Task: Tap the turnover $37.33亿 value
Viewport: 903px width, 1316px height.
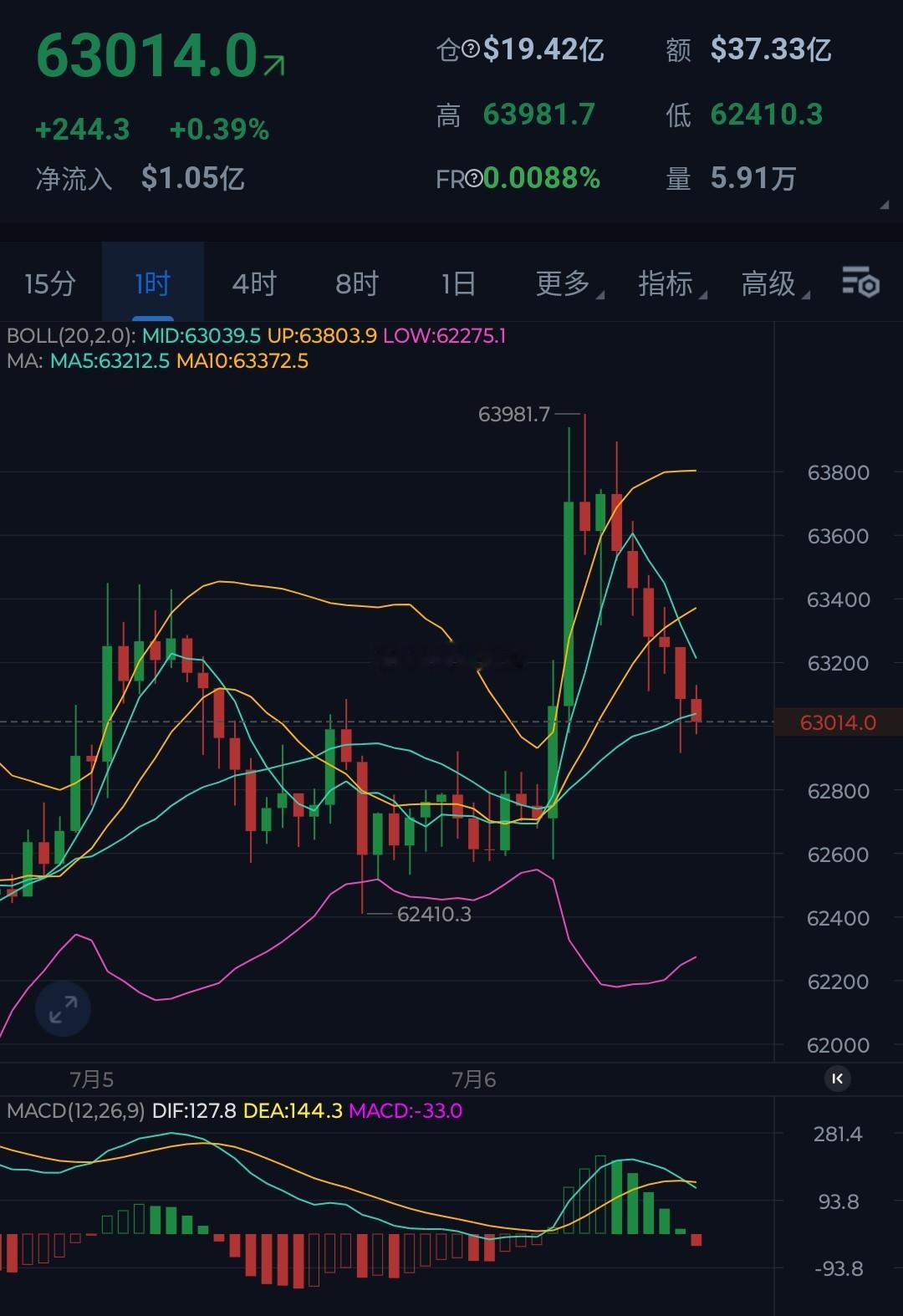Action: pyautogui.click(x=771, y=50)
